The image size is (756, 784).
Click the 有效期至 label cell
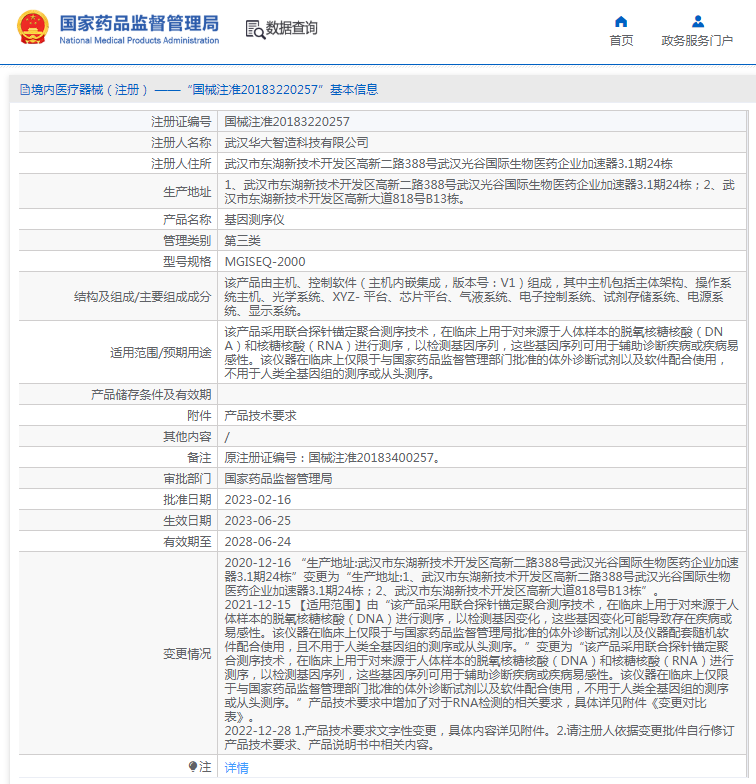(x=118, y=542)
